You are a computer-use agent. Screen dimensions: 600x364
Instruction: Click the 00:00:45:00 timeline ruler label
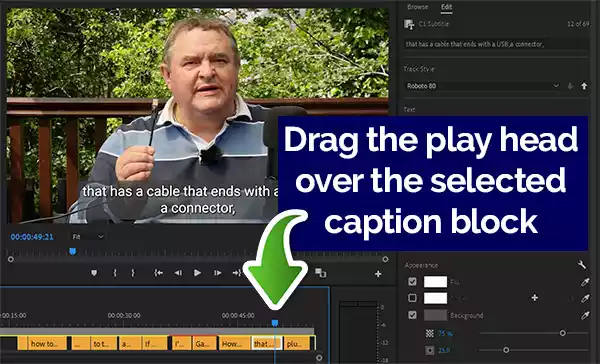pyautogui.click(x=238, y=316)
